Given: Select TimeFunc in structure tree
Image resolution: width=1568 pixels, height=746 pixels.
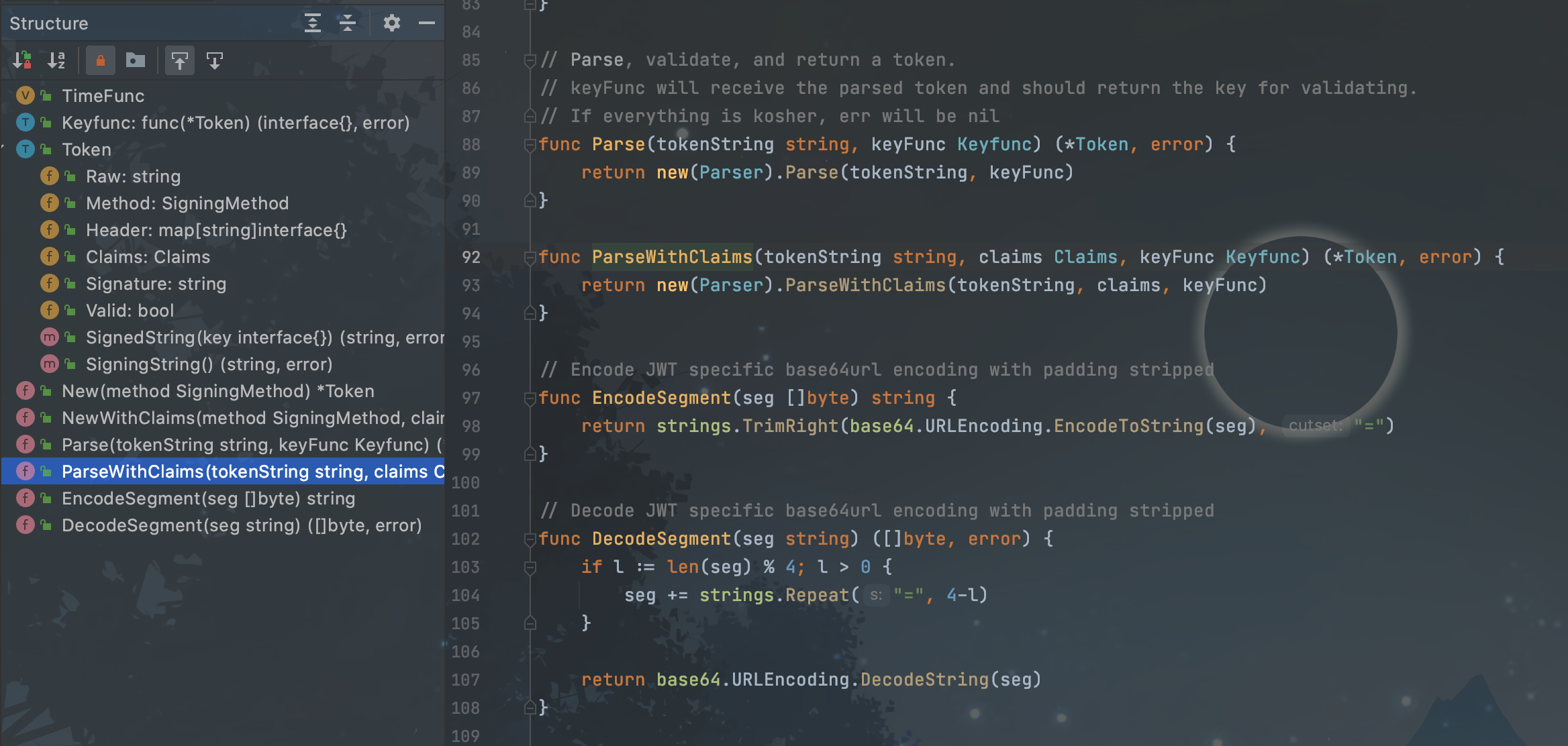Looking at the screenshot, I should (x=103, y=96).
